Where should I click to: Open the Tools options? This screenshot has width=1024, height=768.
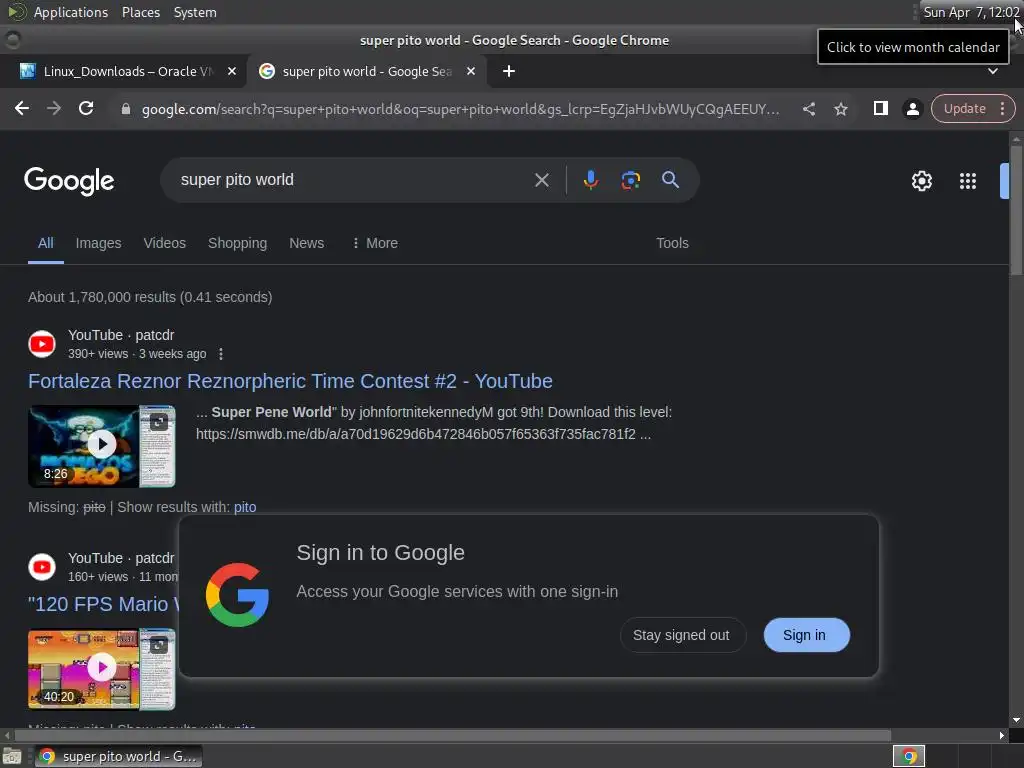point(672,243)
